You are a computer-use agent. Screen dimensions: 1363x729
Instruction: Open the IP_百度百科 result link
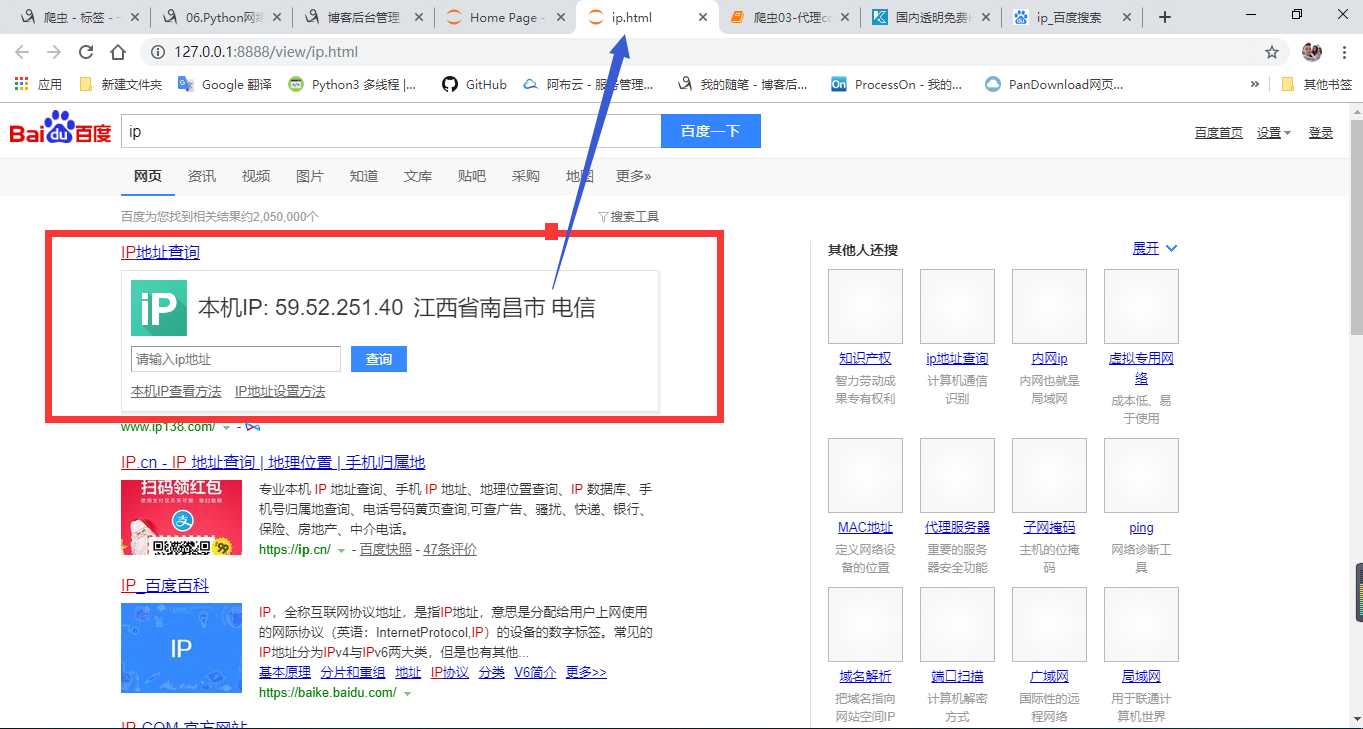(165, 585)
